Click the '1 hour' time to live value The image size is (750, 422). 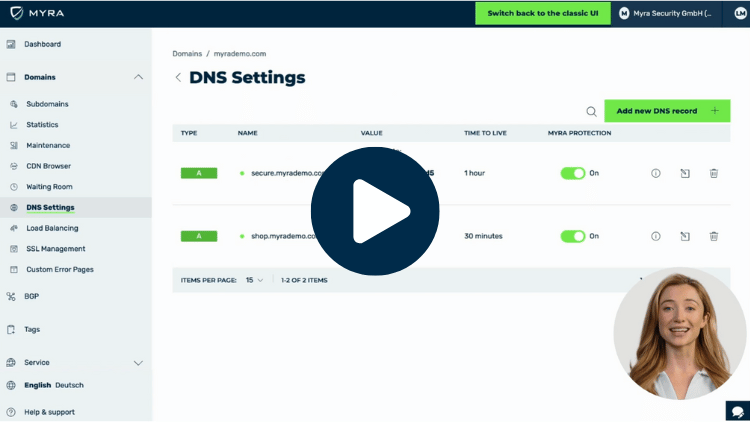474,173
